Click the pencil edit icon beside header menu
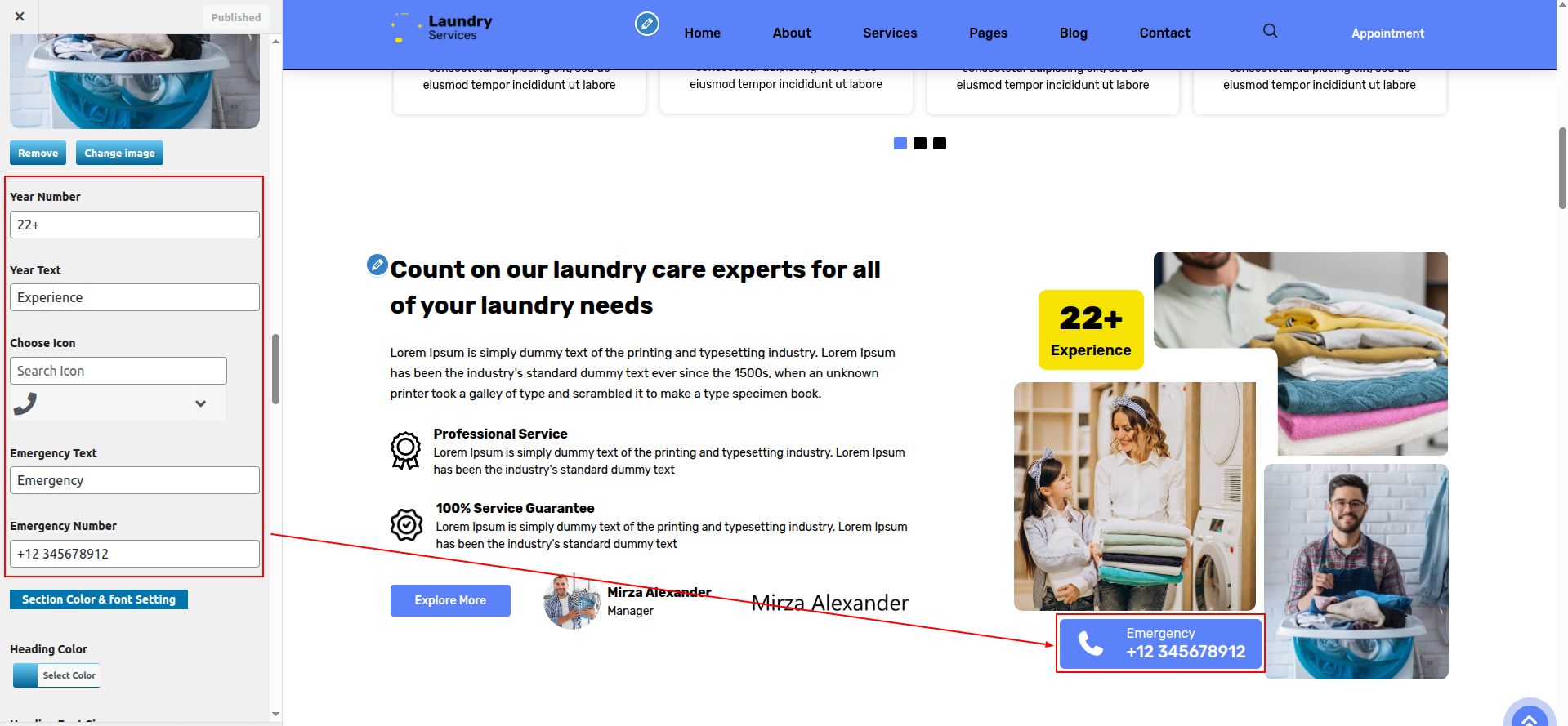 (x=647, y=24)
